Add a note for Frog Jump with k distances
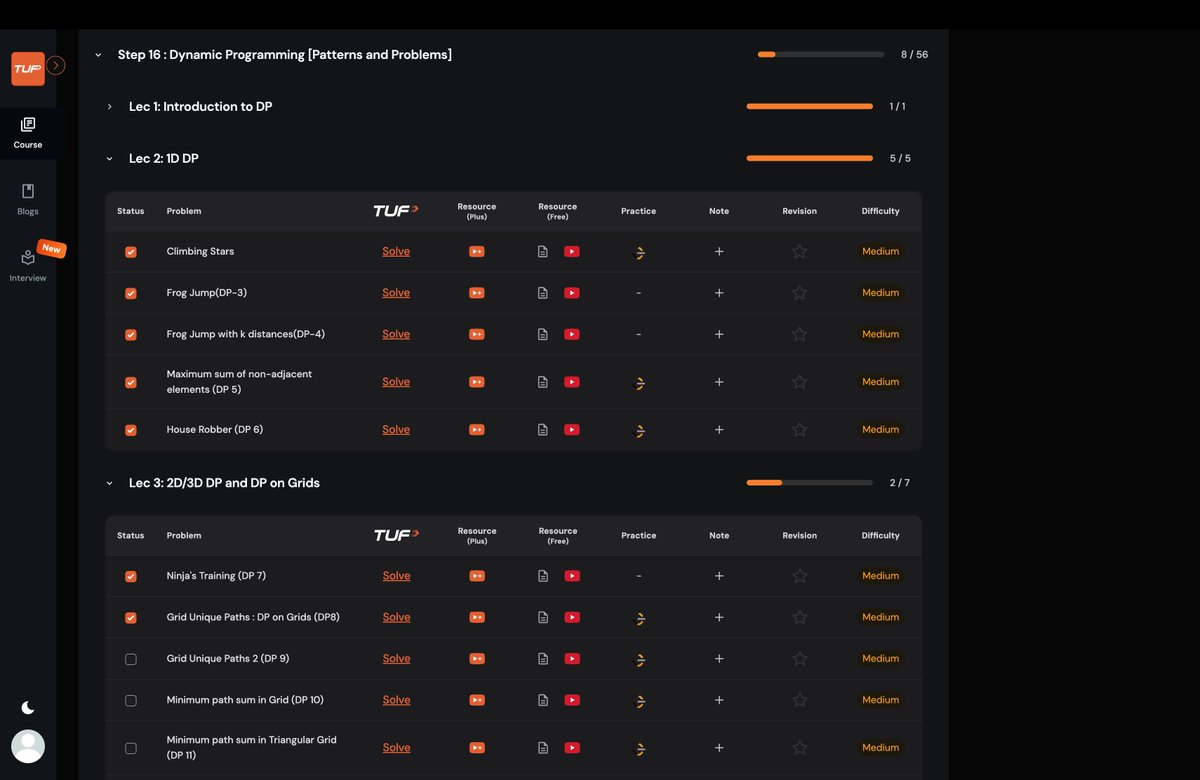Screen dimensions: 1200x780 pos(719,335)
